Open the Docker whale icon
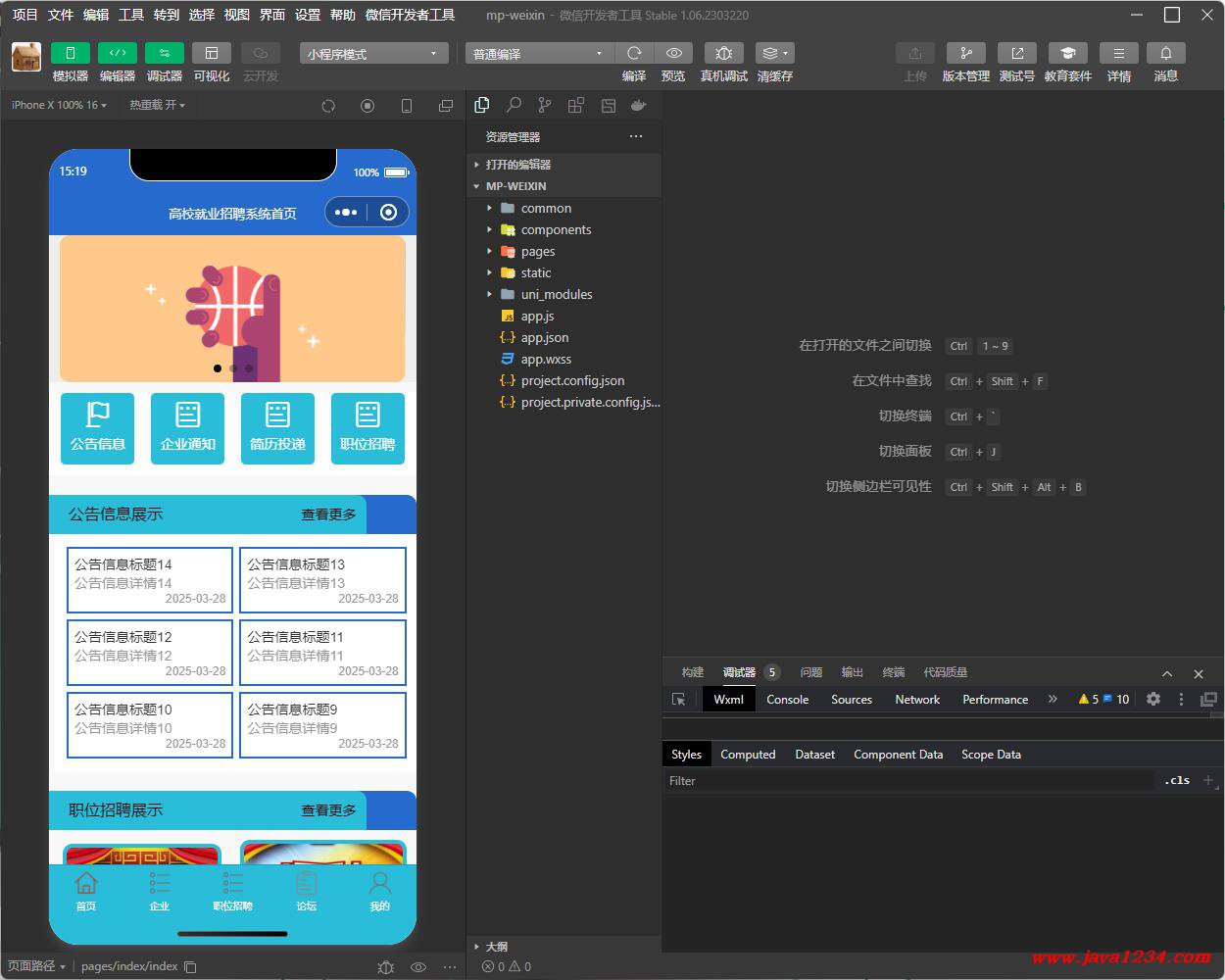Screen dimensions: 1225x980 [x=639, y=105]
